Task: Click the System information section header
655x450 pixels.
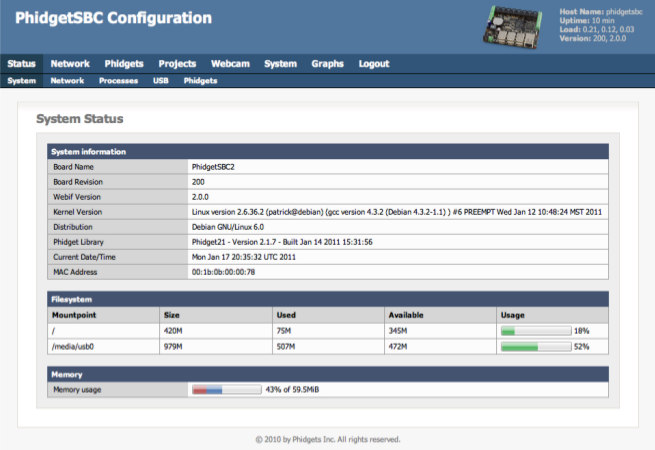Action: pyautogui.click(x=328, y=152)
